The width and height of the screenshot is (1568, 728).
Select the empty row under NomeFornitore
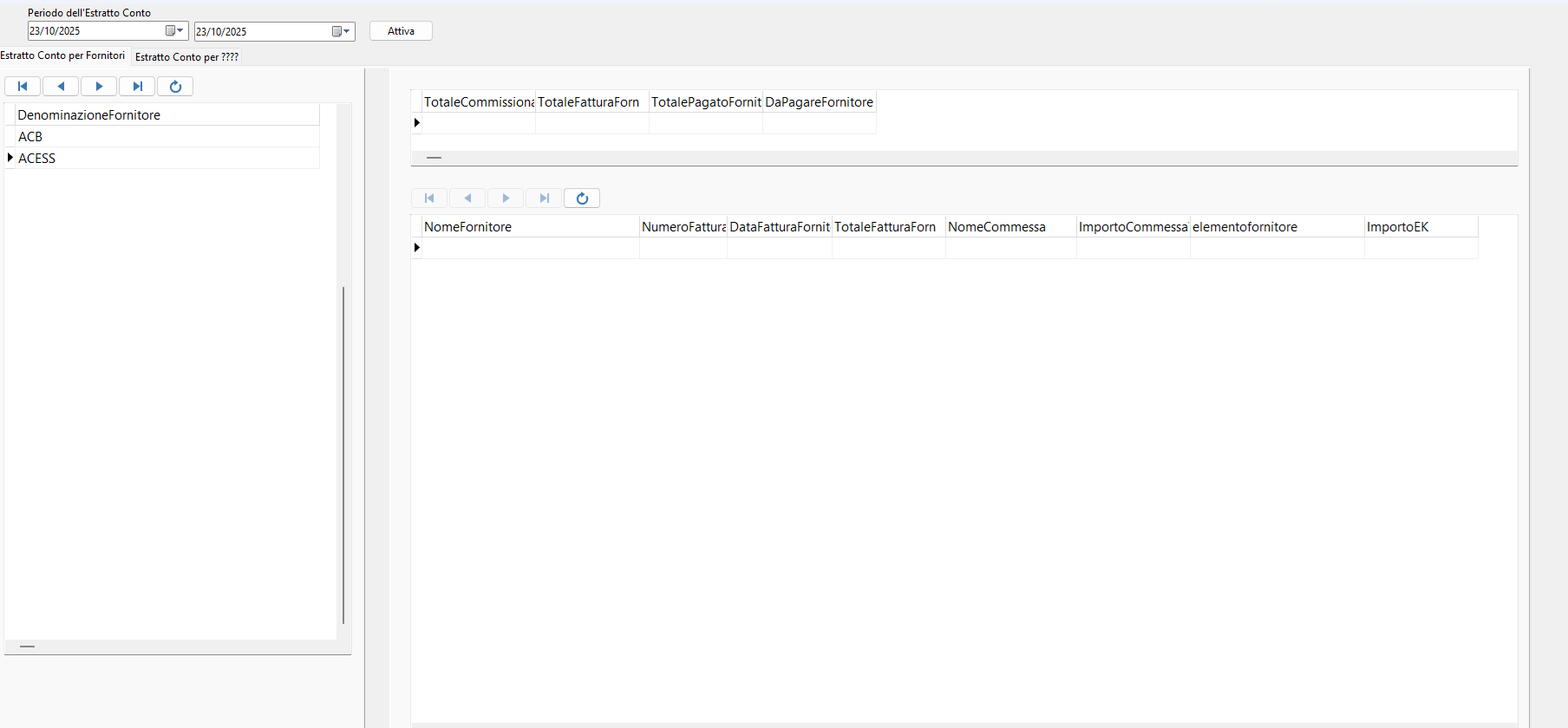[531, 248]
